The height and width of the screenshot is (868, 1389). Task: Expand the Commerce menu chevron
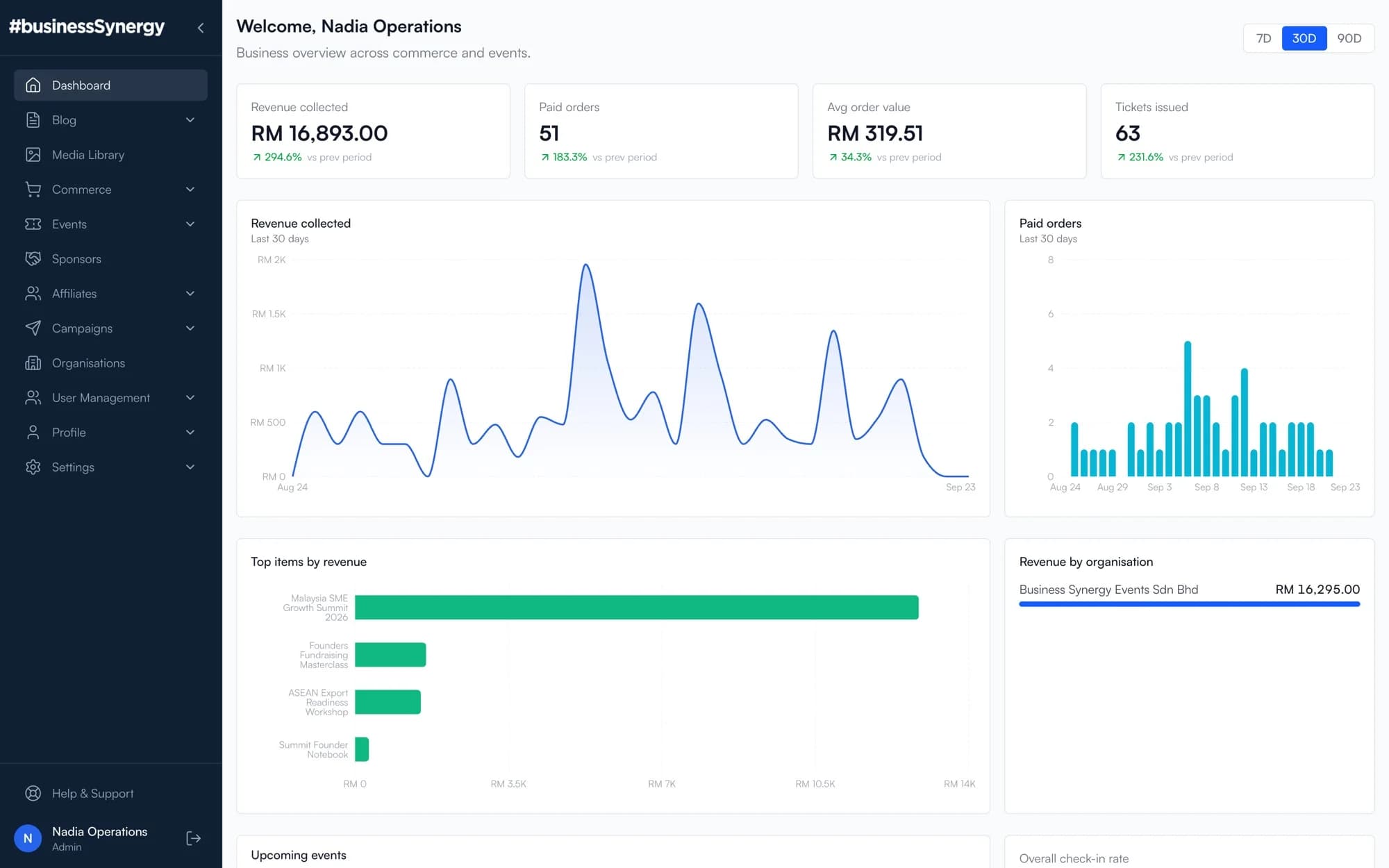pyautogui.click(x=190, y=189)
